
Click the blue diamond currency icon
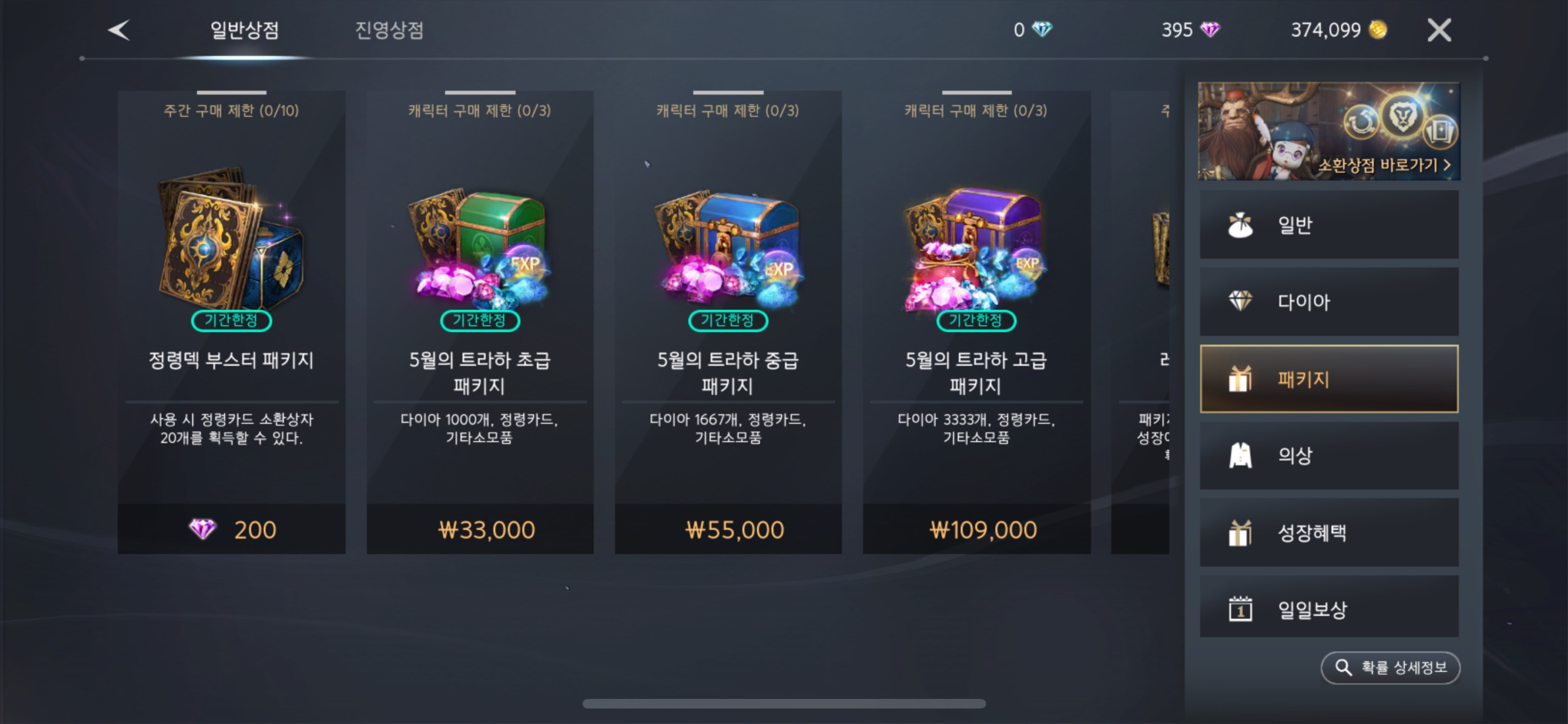(x=1042, y=29)
